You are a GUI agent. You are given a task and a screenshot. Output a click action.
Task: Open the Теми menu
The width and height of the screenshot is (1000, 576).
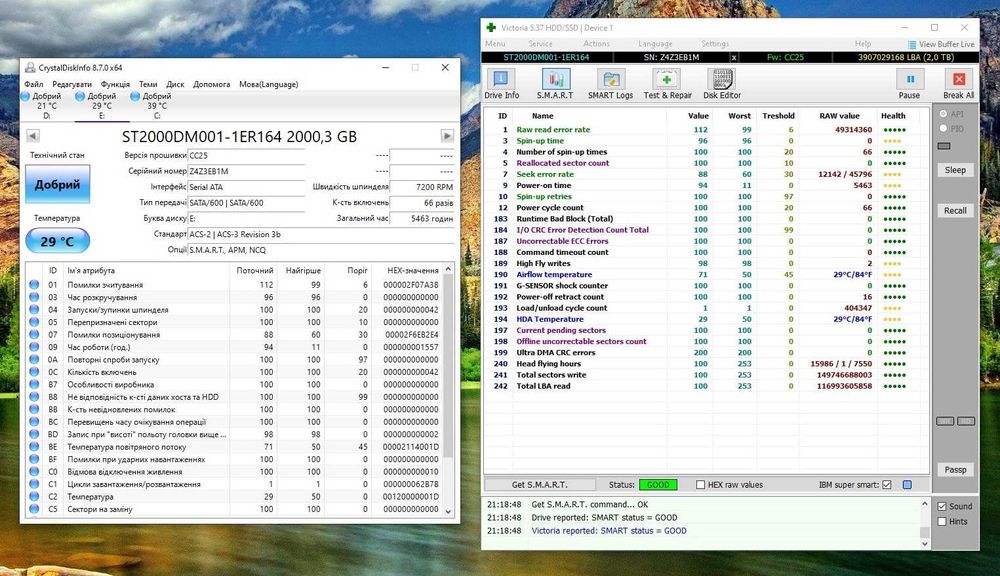click(148, 84)
